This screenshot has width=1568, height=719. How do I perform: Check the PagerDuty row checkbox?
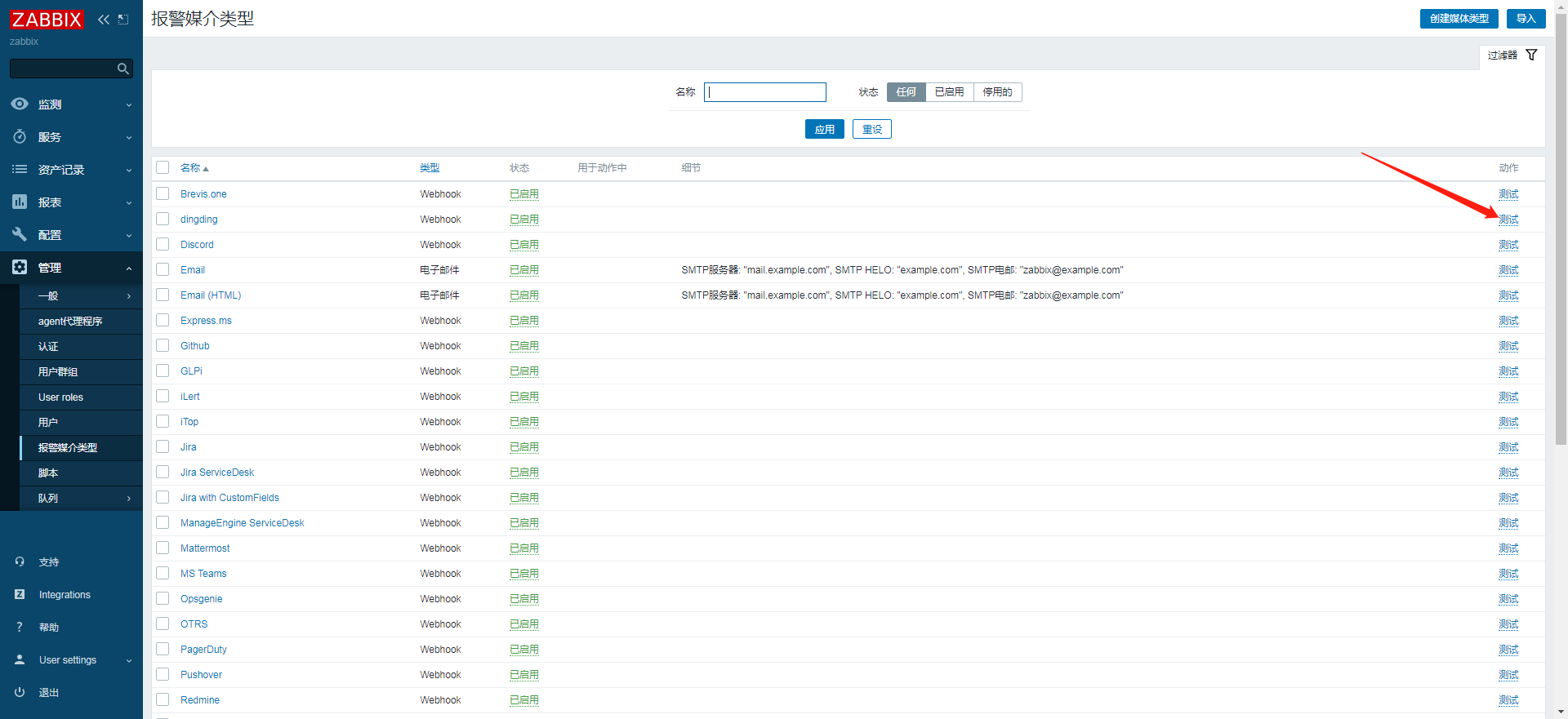(x=163, y=649)
